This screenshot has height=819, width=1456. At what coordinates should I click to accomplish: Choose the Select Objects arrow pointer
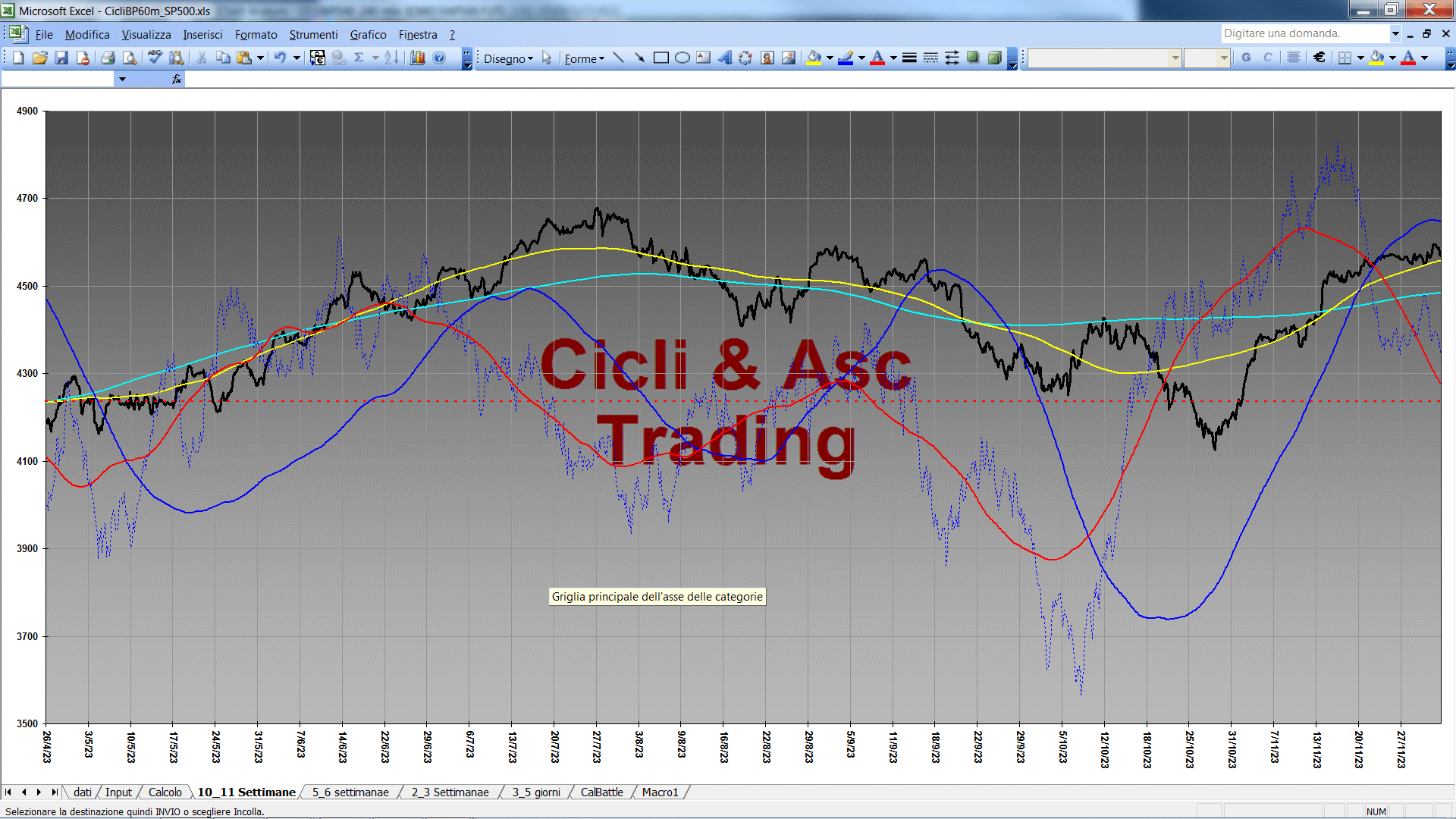coord(547,58)
